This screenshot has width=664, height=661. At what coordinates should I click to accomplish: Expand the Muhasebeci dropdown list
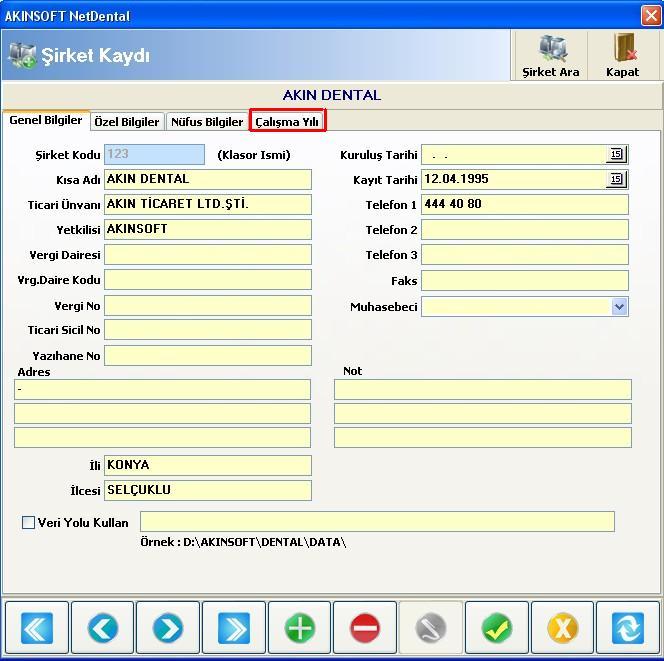[620, 307]
